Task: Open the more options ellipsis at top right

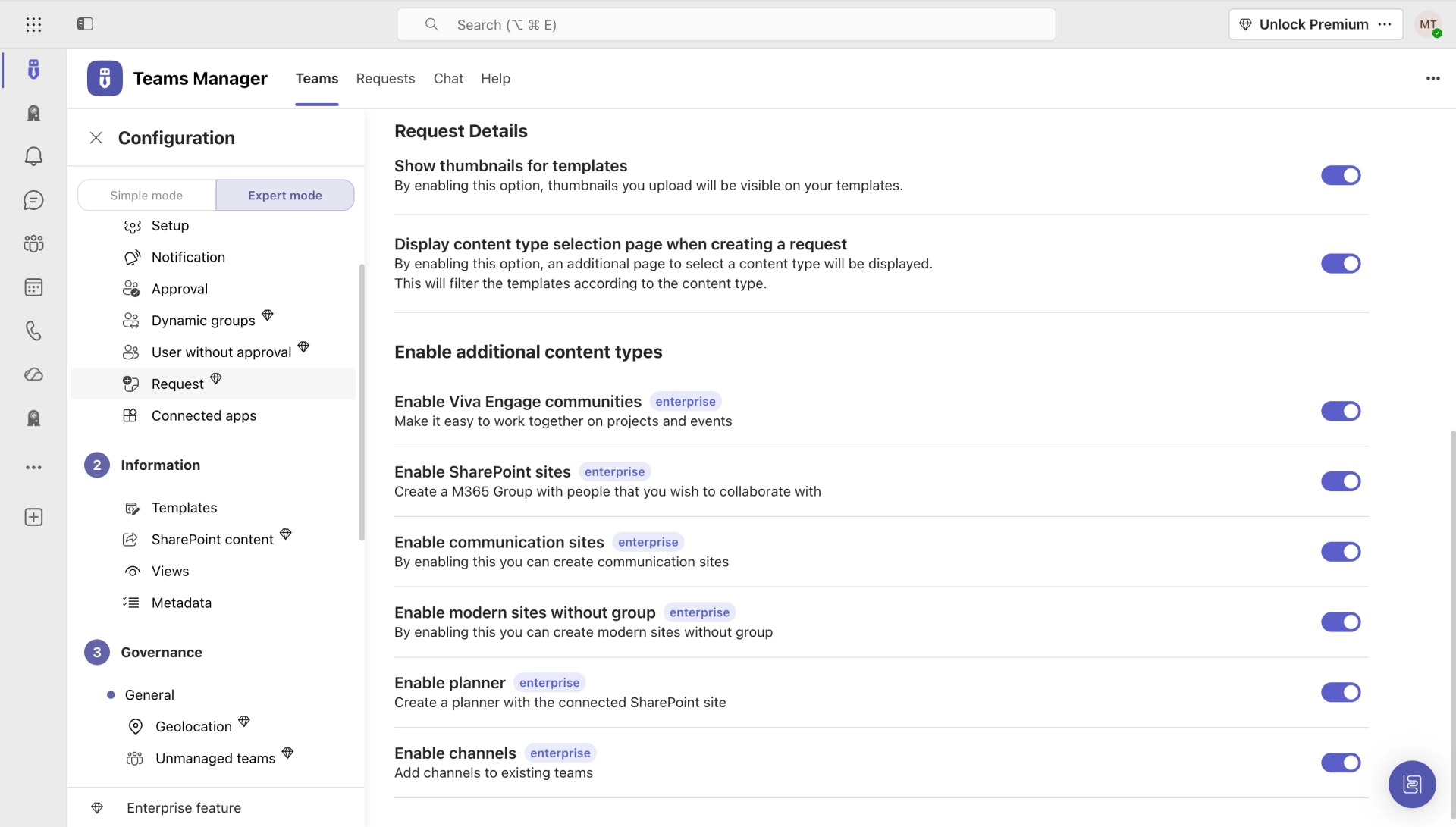Action: click(x=1432, y=78)
